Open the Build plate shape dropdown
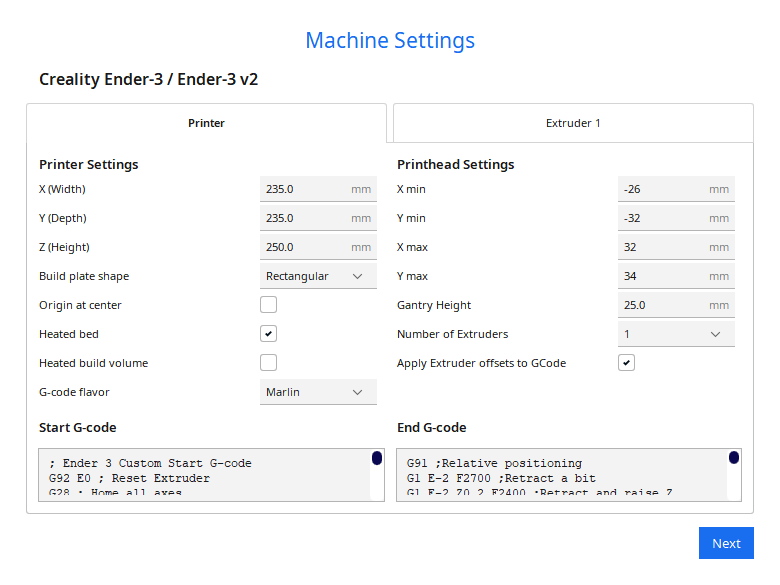 [318, 276]
